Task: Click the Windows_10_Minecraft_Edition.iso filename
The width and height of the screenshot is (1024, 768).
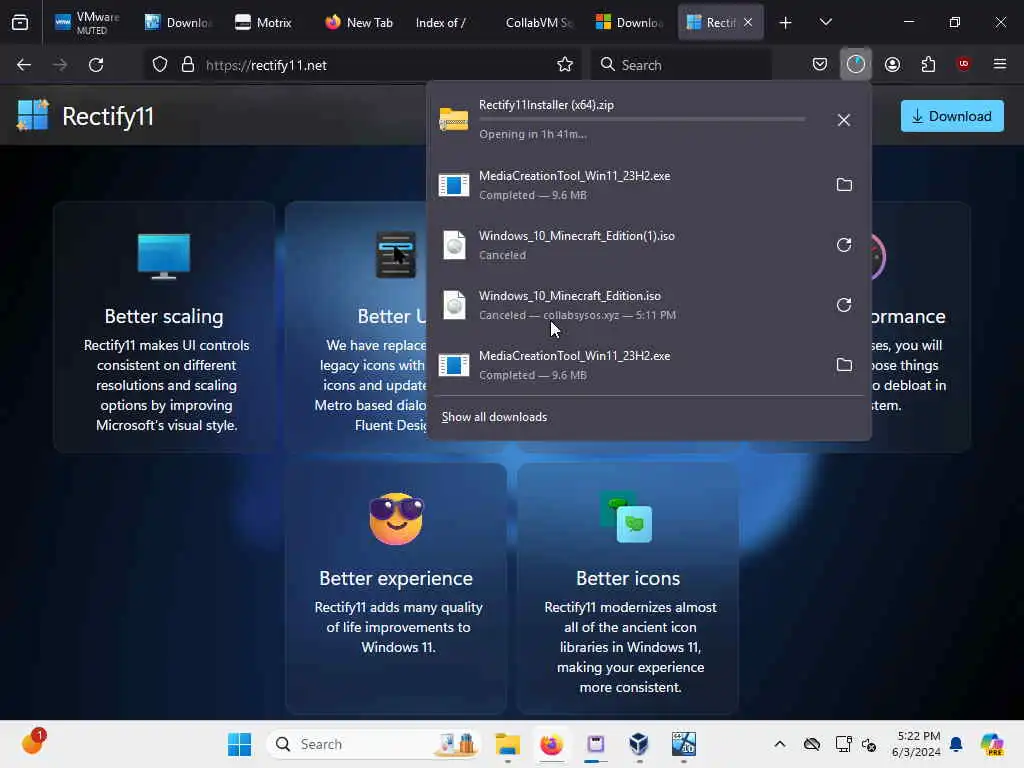Action: point(570,296)
